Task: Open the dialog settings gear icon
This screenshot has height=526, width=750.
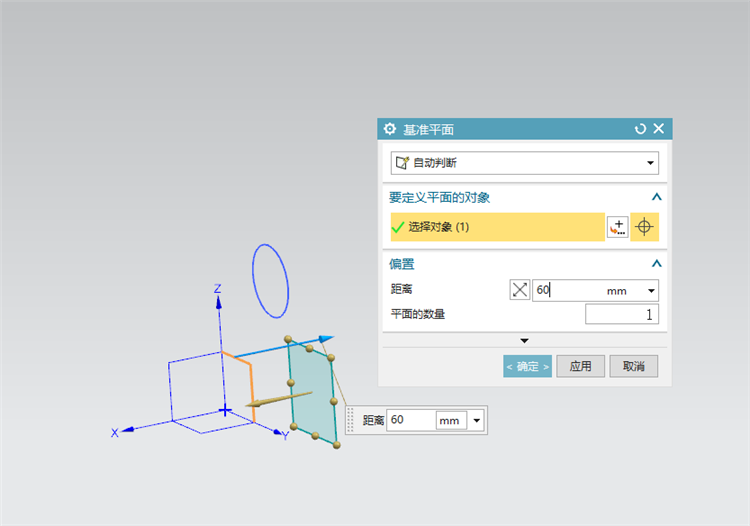Action: click(390, 129)
